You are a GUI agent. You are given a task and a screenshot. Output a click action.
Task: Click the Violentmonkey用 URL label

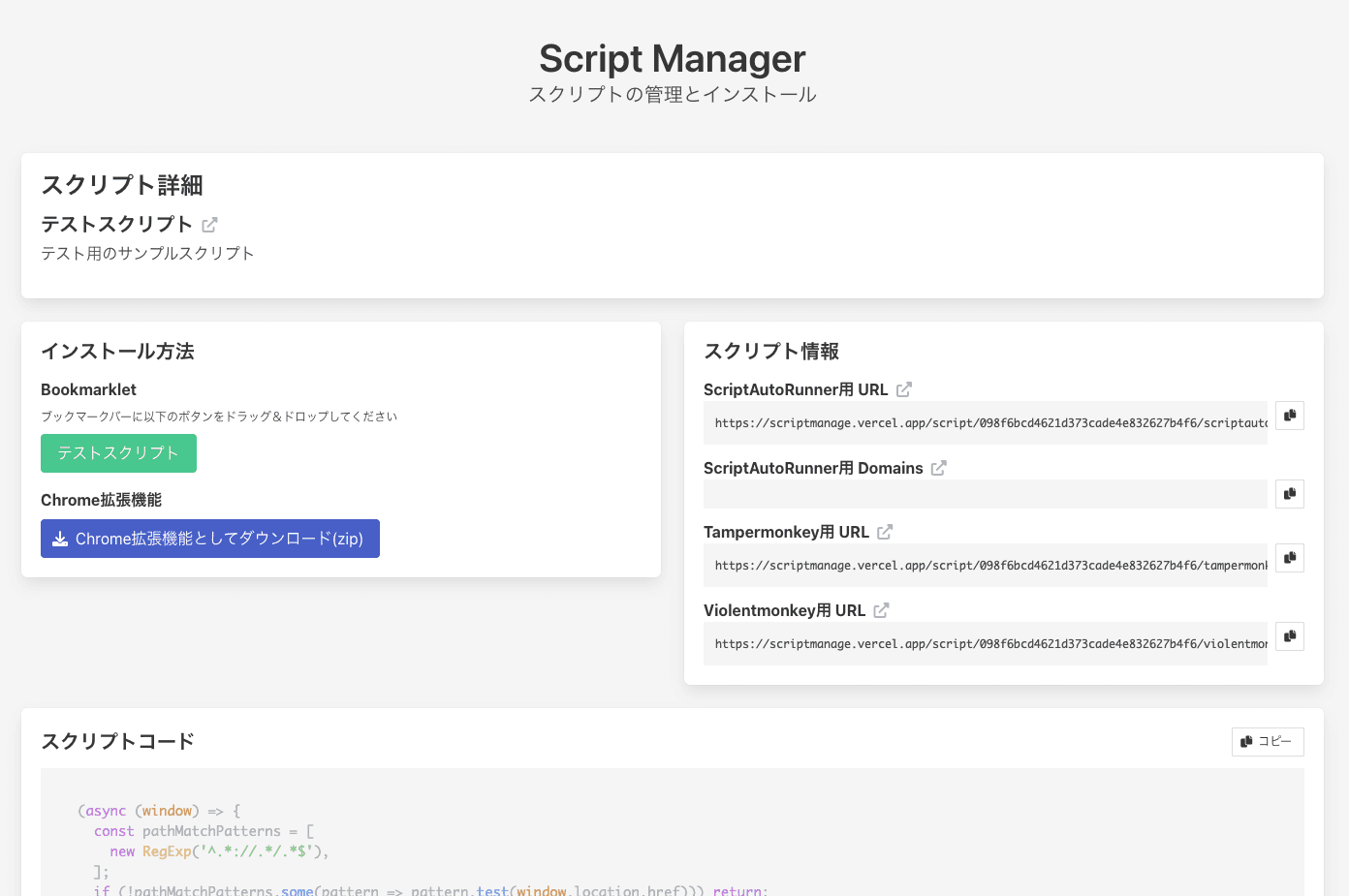(x=784, y=610)
